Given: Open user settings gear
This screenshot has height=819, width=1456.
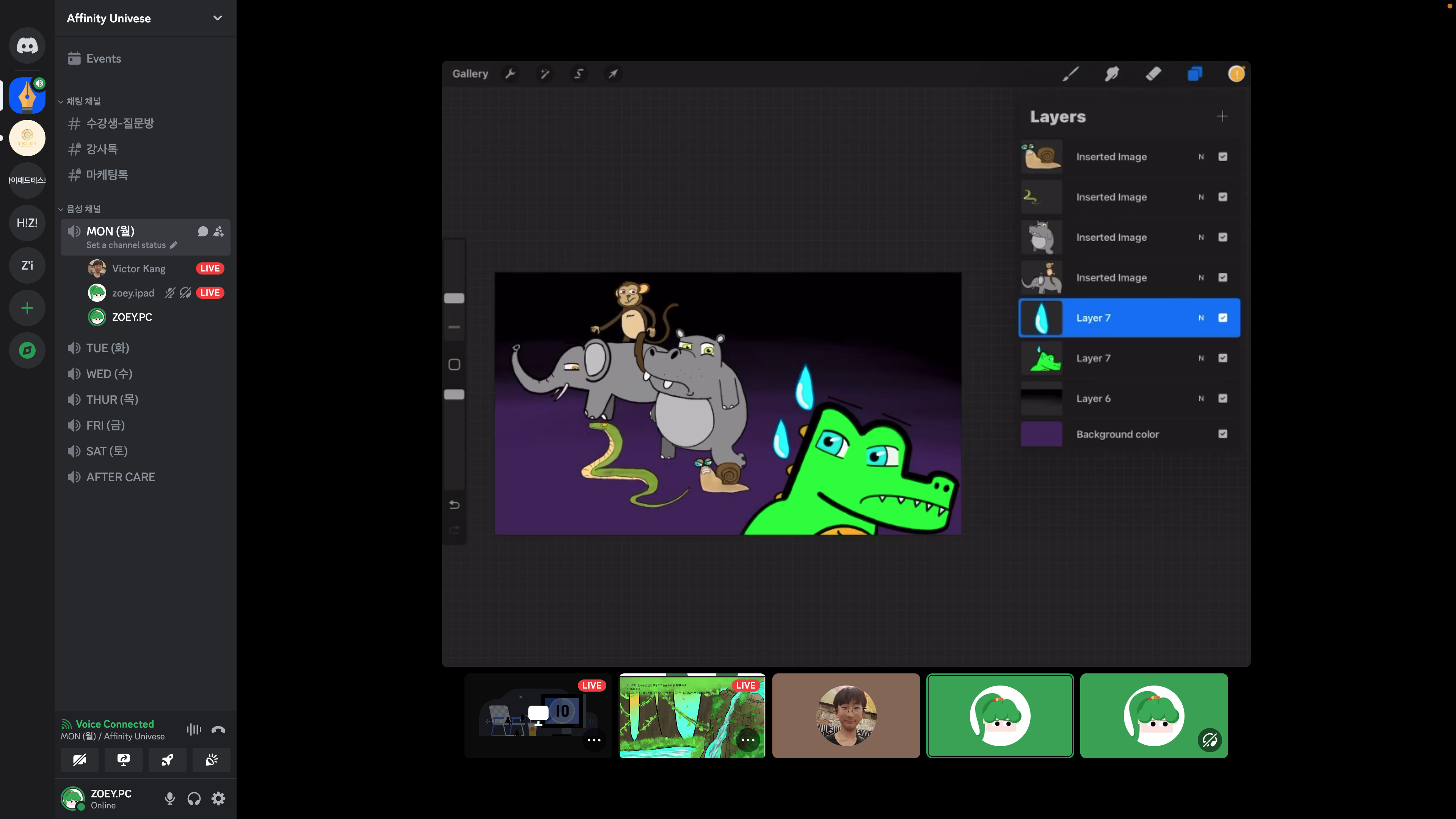Looking at the screenshot, I should pos(218,798).
